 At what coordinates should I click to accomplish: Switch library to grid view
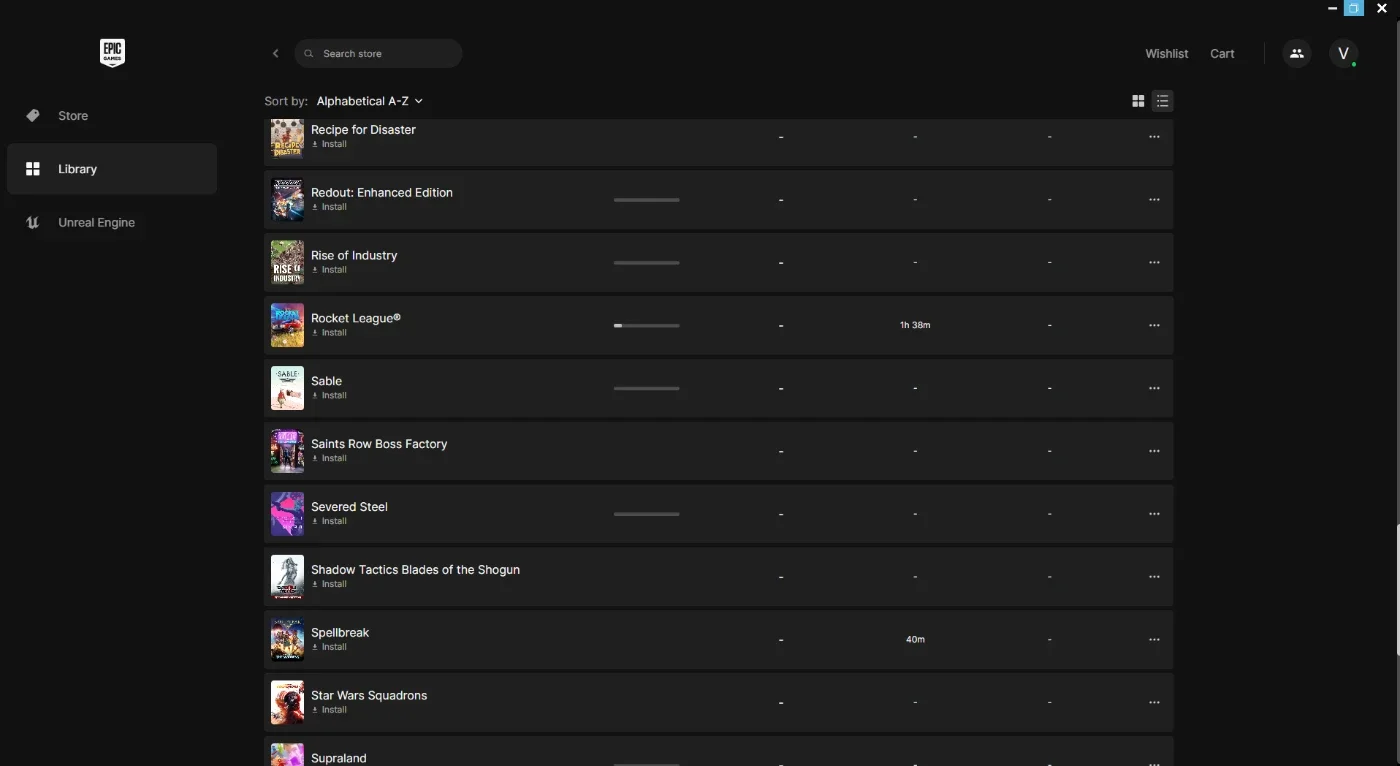pyautogui.click(x=1138, y=101)
